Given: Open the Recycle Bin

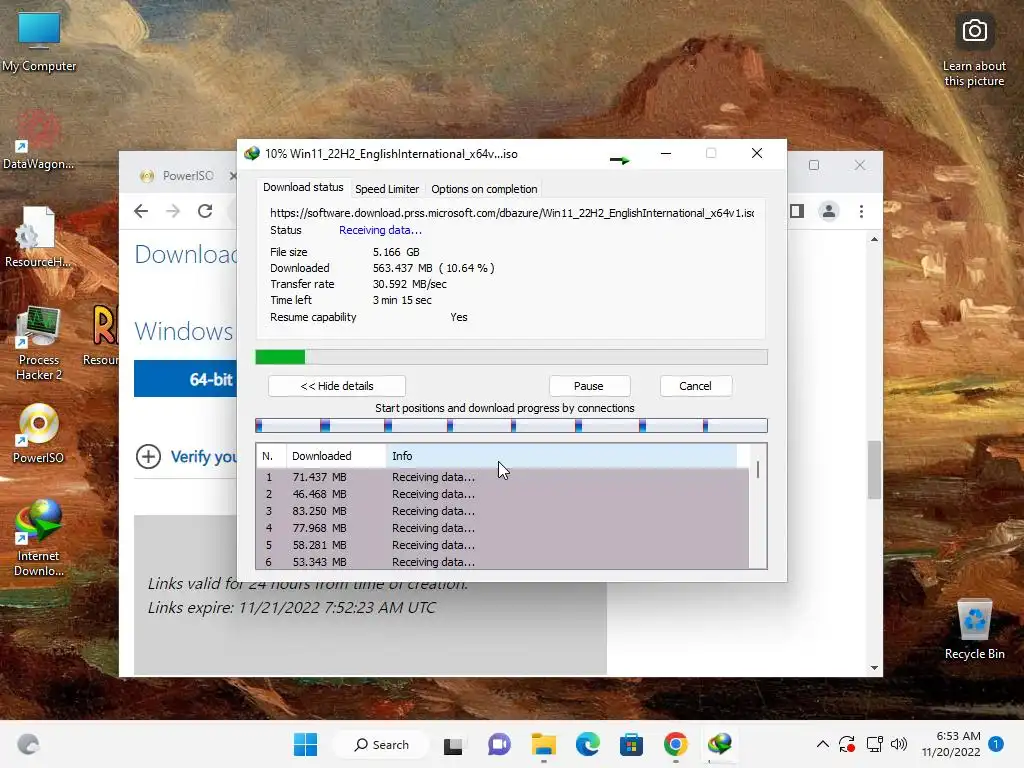Looking at the screenshot, I should click(974, 628).
